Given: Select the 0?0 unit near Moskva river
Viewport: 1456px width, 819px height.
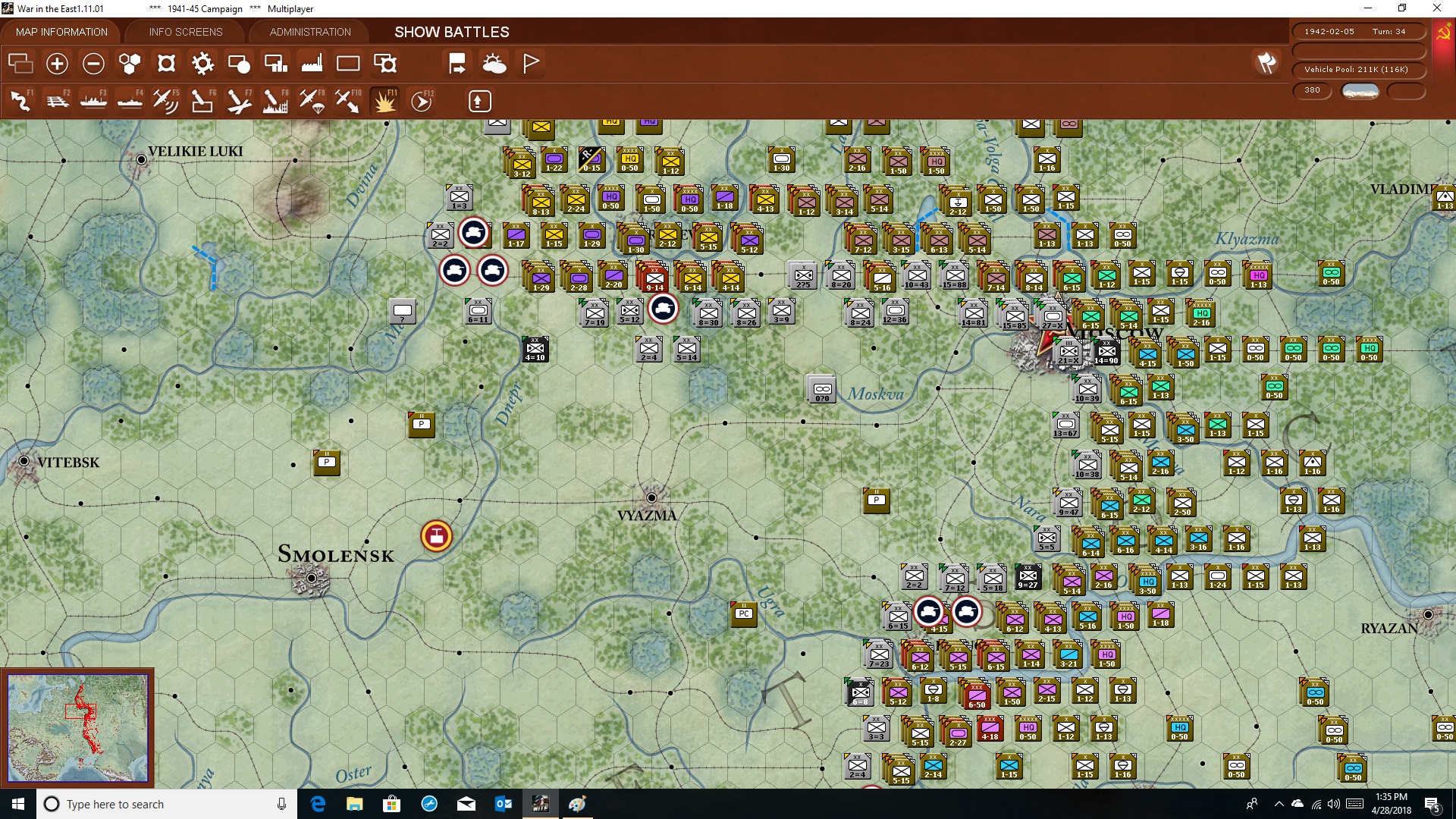Looking at the screenshot, I should [823, 389].
